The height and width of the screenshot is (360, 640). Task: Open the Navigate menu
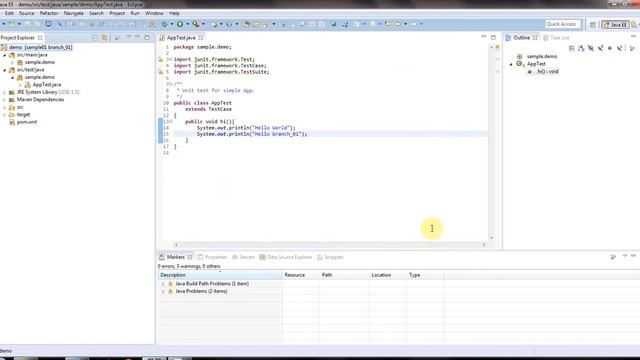pos(73,13)
